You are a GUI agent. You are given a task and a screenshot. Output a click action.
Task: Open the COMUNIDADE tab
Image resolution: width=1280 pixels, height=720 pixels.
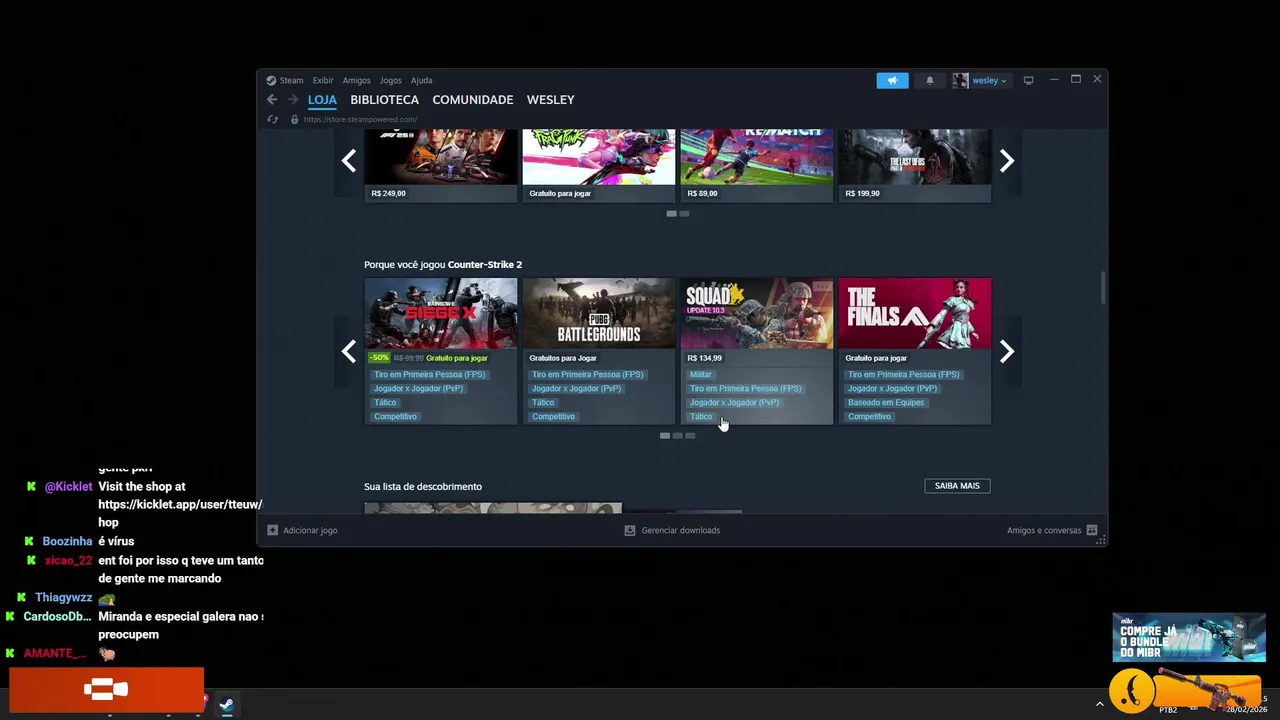click(x=473, y=100)
